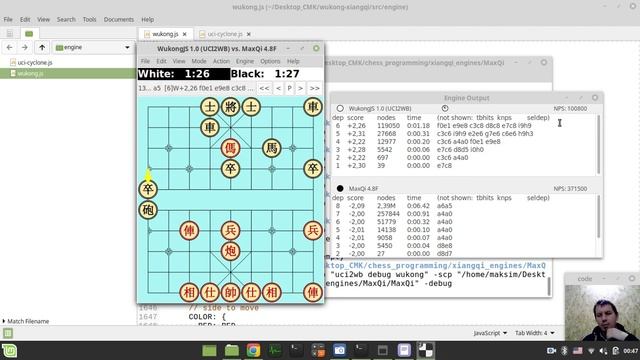Viewport: 640px width, 360px height.
Task: Click the red soldier 兵 on the center file
Action: pos(230,231)
